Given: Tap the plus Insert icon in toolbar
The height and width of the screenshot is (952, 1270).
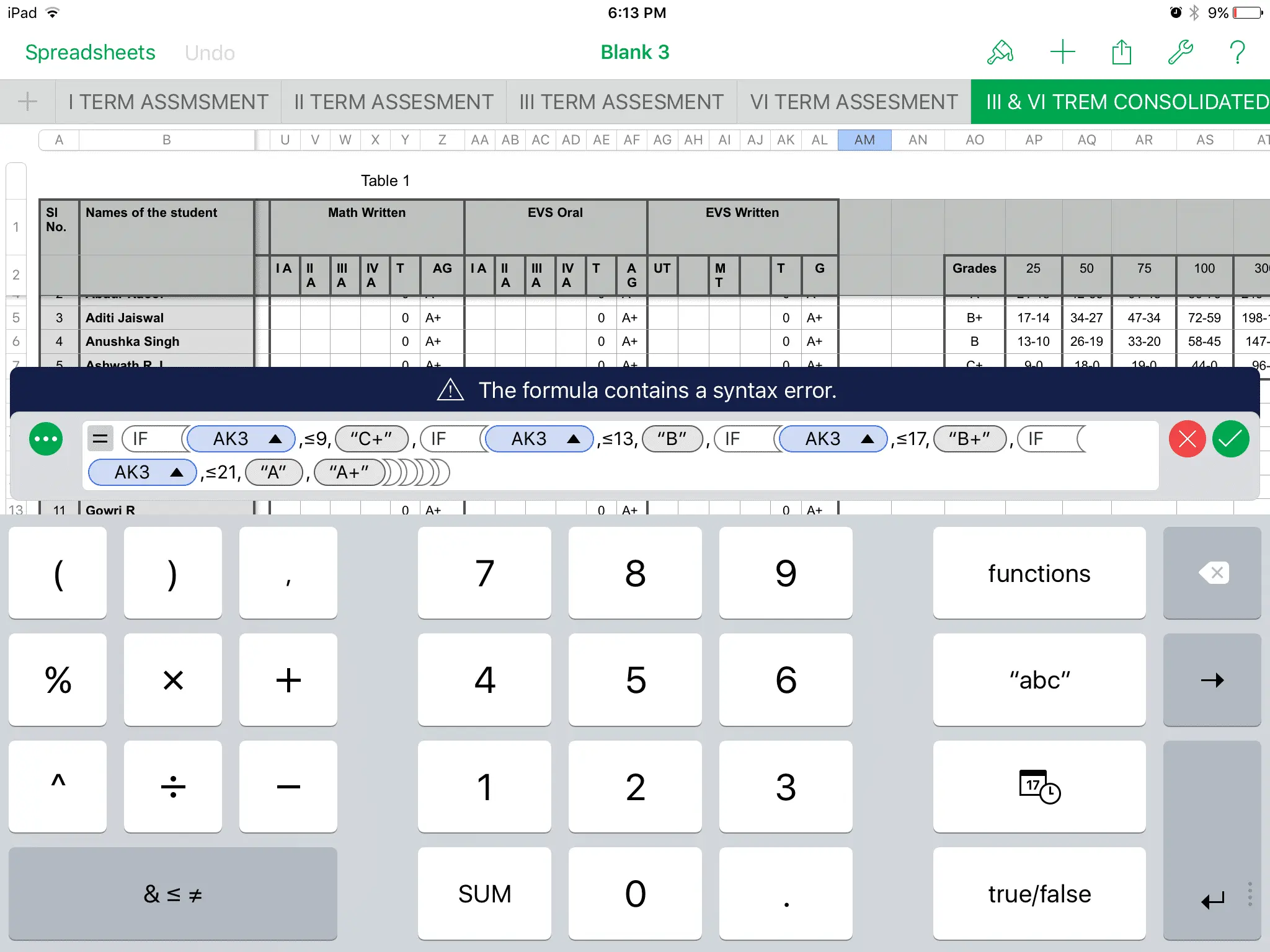Looking at the screenshot, I should (1062, 53).
